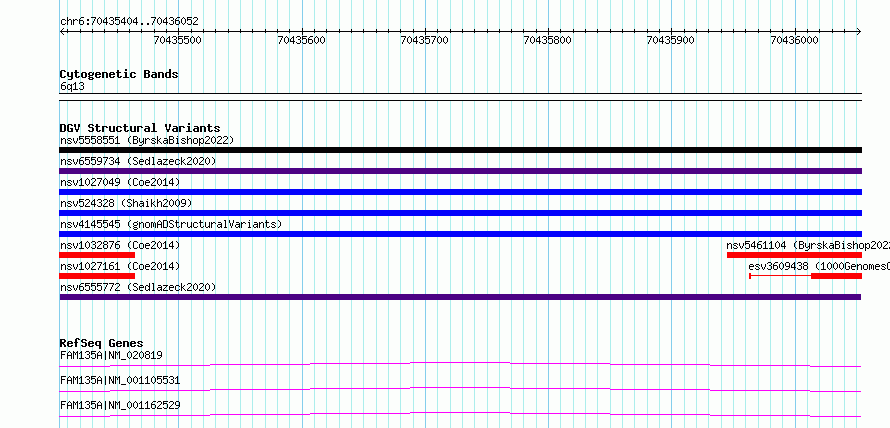This screenshot has width=890, height=428.
Task: Click the 70435700 ruler position label
Action: [x=425, y=40]
